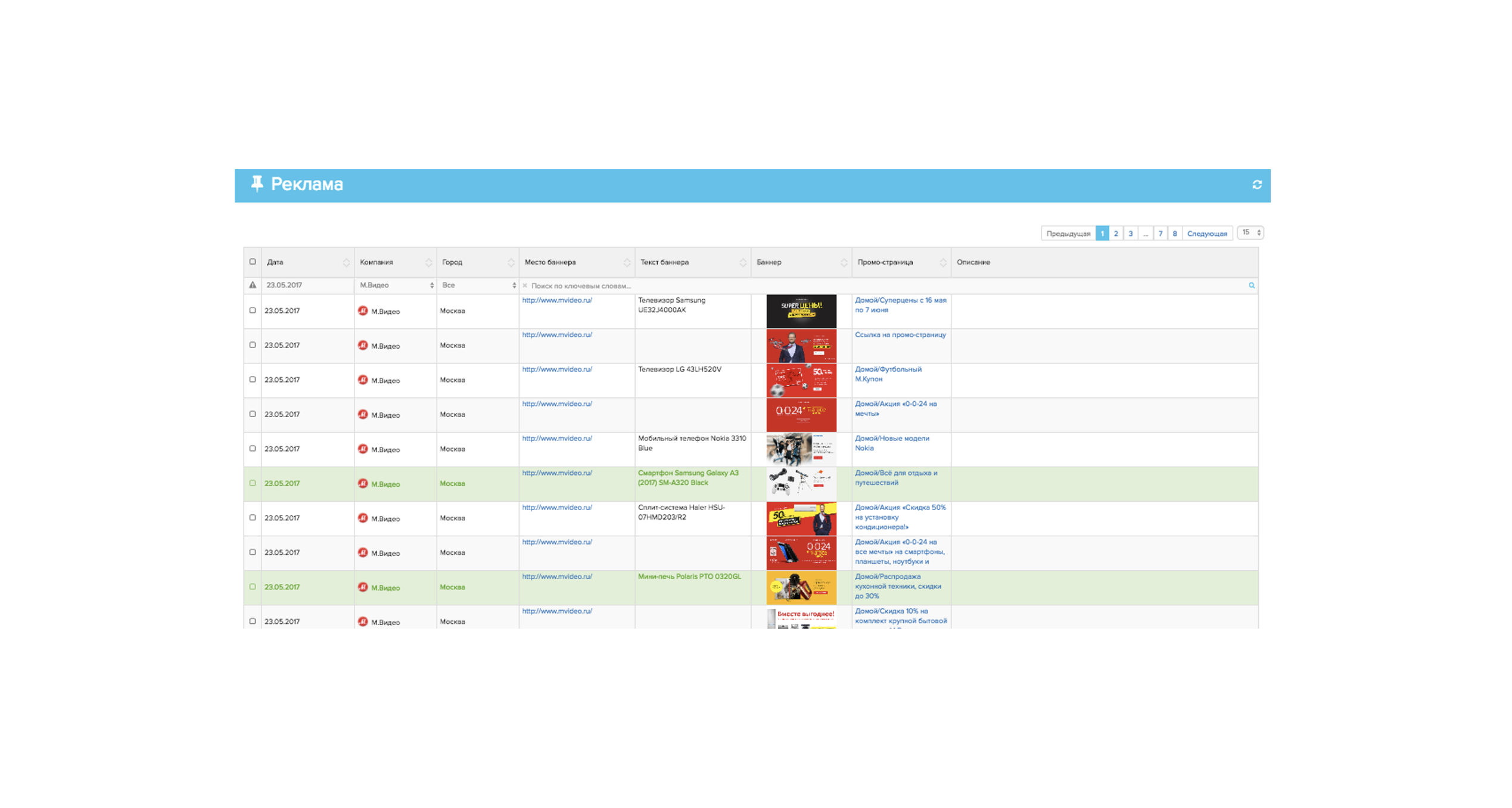Click М.Видео logo in Polaris PTO row

coord(363,587)
